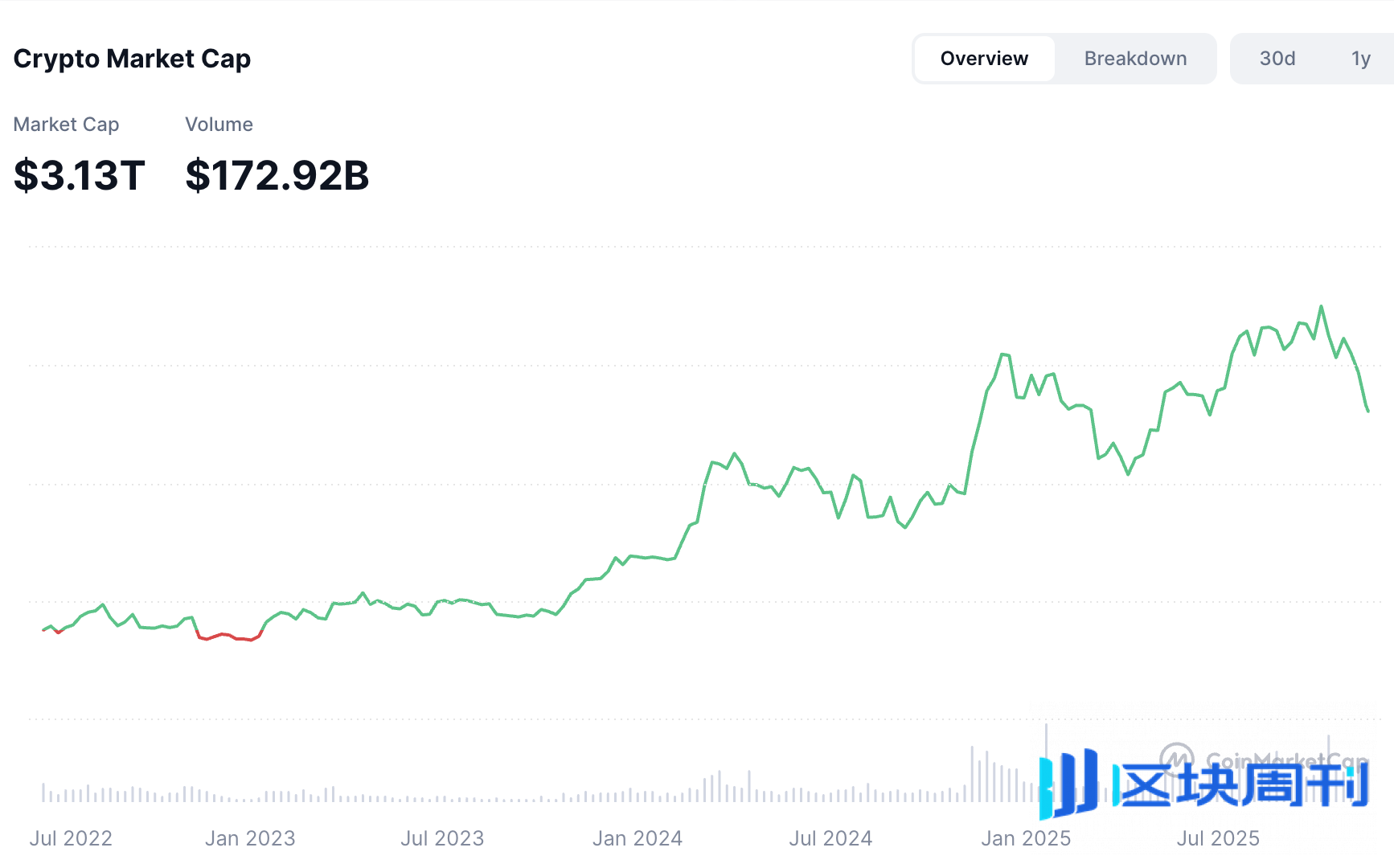The width and height of the screenshot is (1394, 868).
Task: Click the blue striped 区块周刊 logo icon
Action: 1068,784
